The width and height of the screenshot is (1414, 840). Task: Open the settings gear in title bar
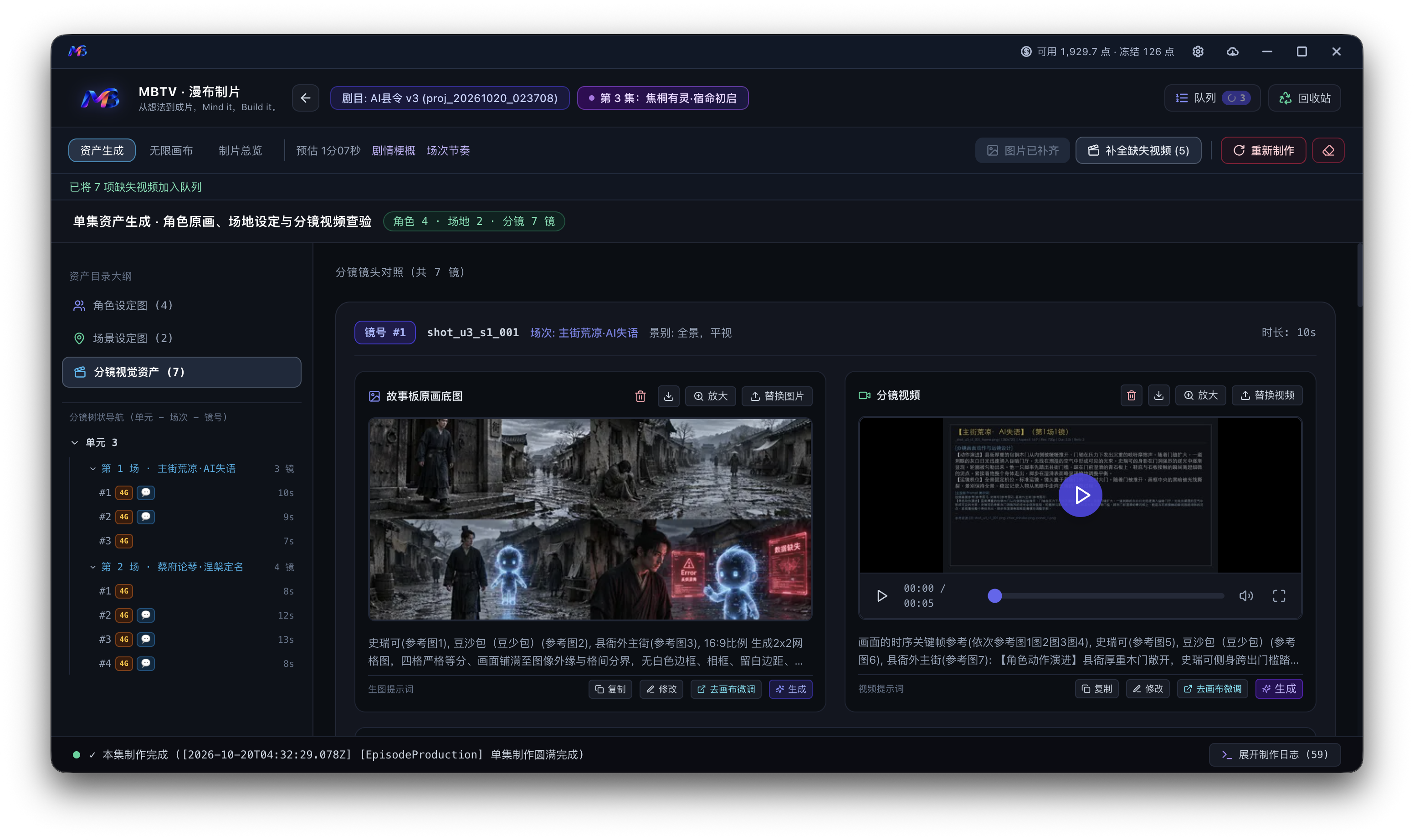click(1197, 51)
